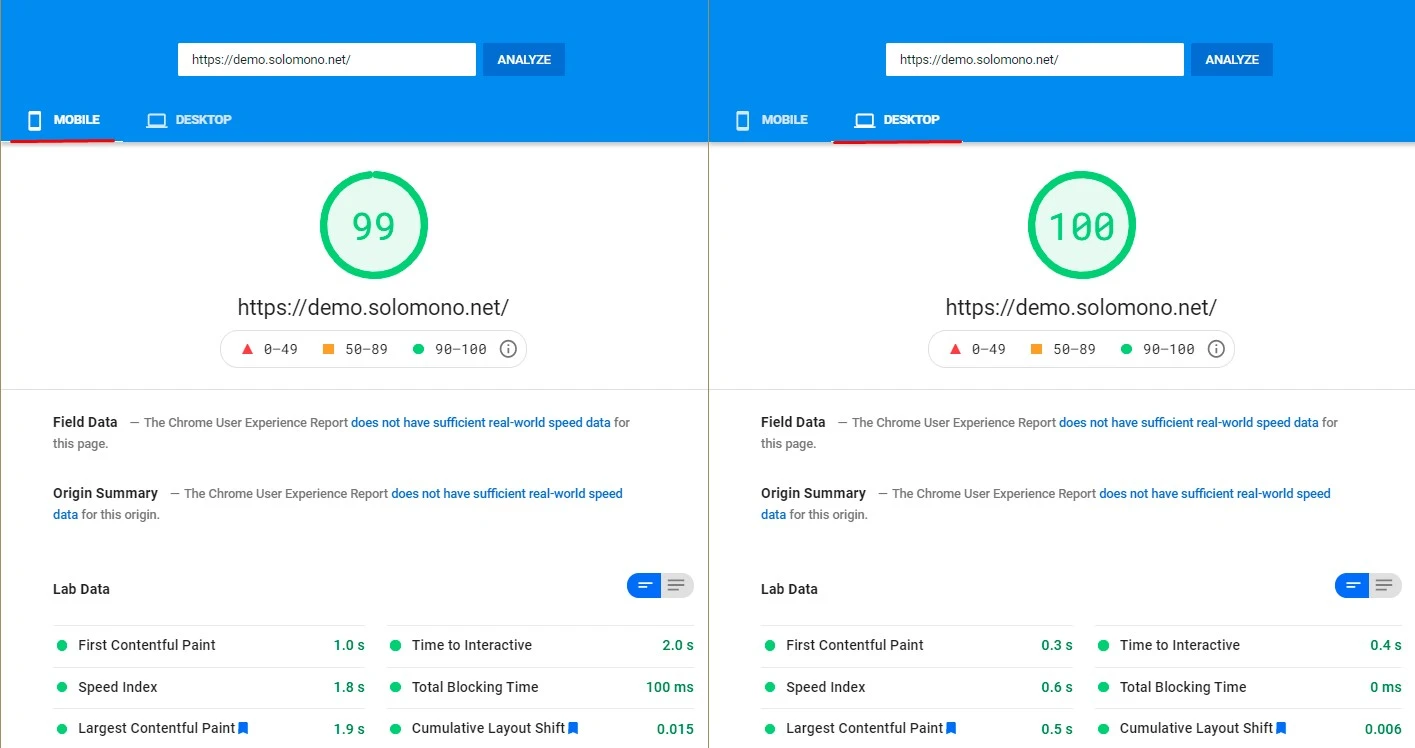
Task: Click the expanded list view icon in mobile Lab Data
Action: (x=677, y=585)
